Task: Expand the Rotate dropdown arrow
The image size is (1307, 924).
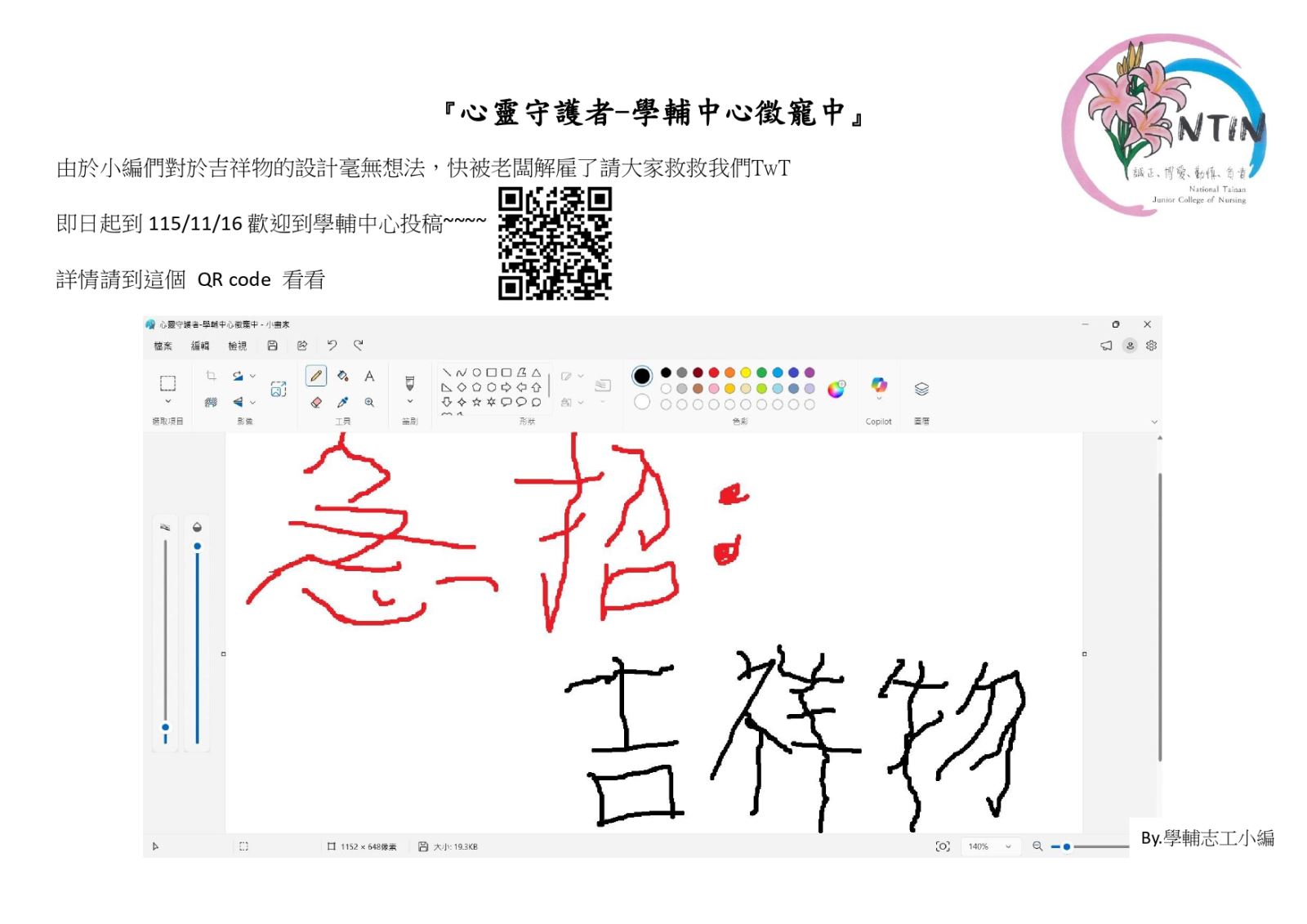Action: 252,376
